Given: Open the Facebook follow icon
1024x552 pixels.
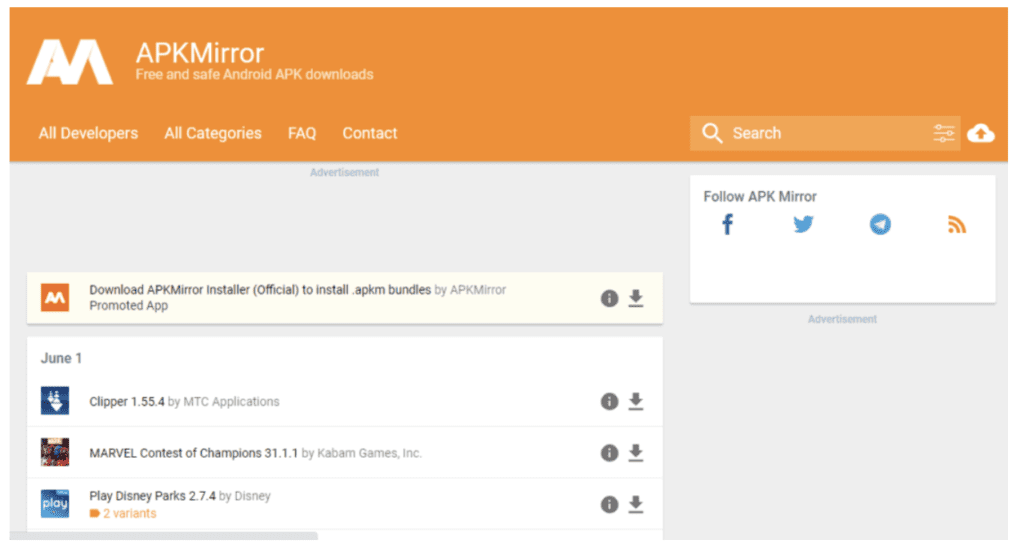Looking at the screenshot, I should (x=727, y=225).
